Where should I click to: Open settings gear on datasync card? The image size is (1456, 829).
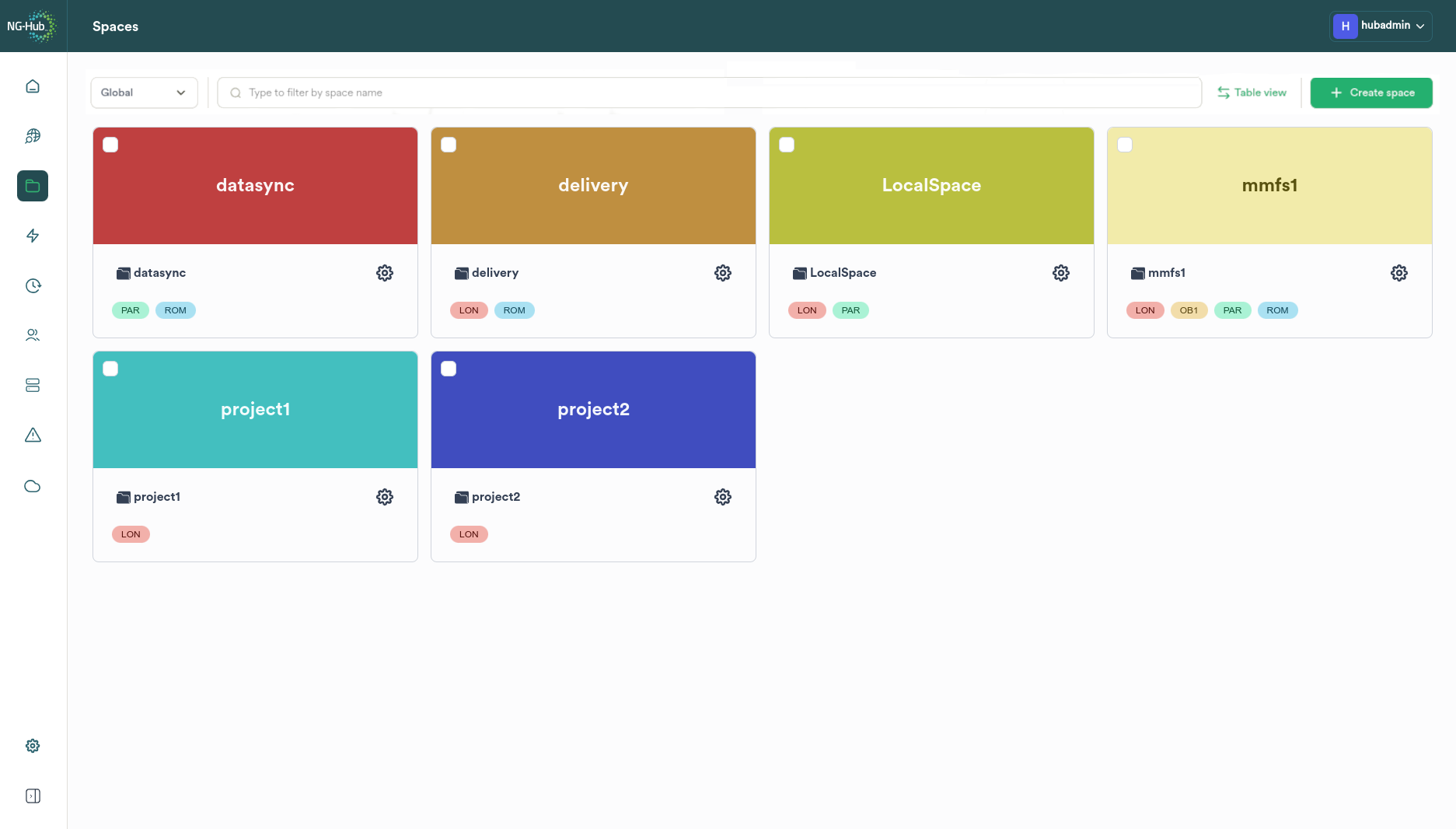pos(385,273)
